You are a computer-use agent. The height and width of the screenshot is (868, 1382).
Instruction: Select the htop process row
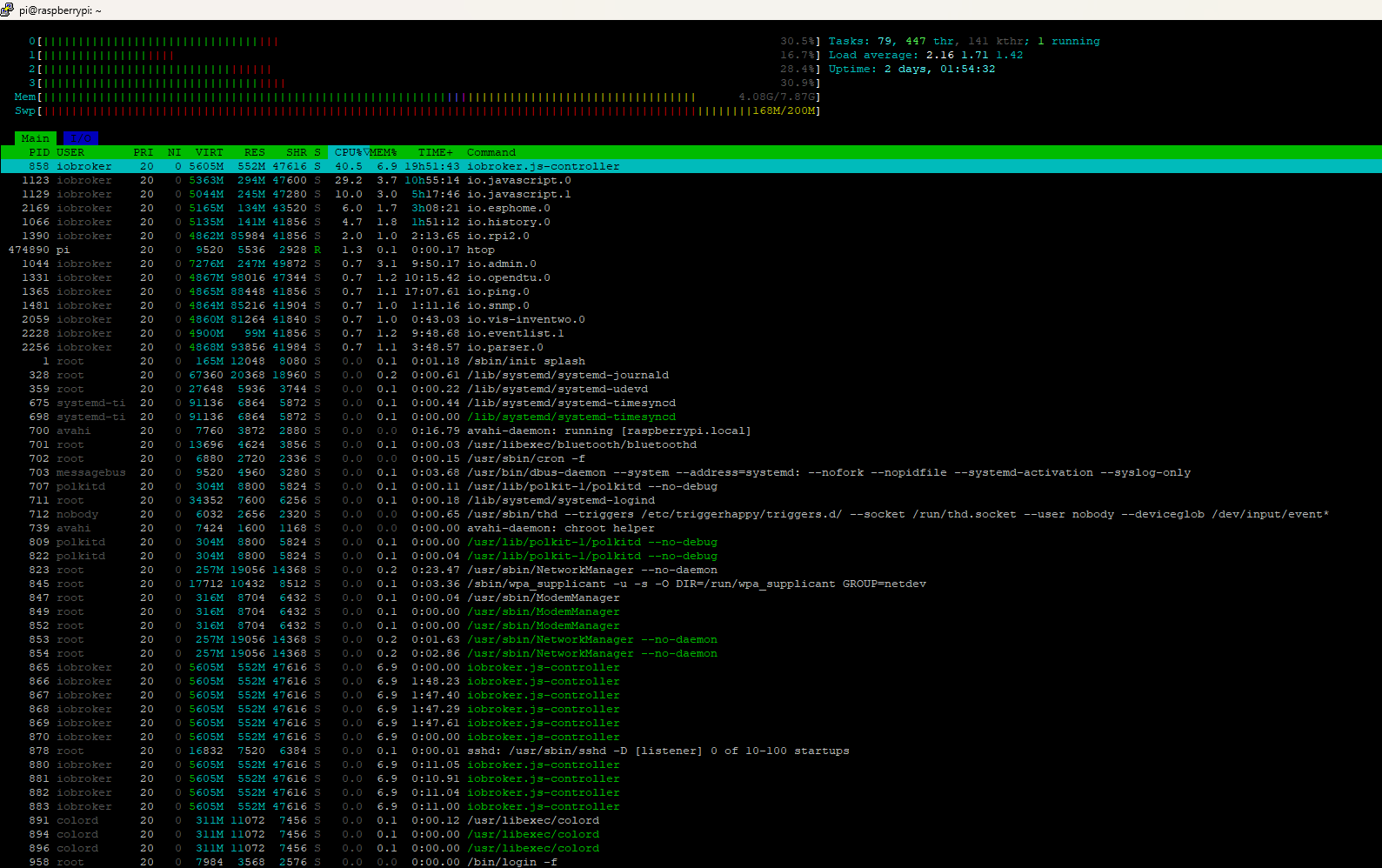click(x=481, y=250)
